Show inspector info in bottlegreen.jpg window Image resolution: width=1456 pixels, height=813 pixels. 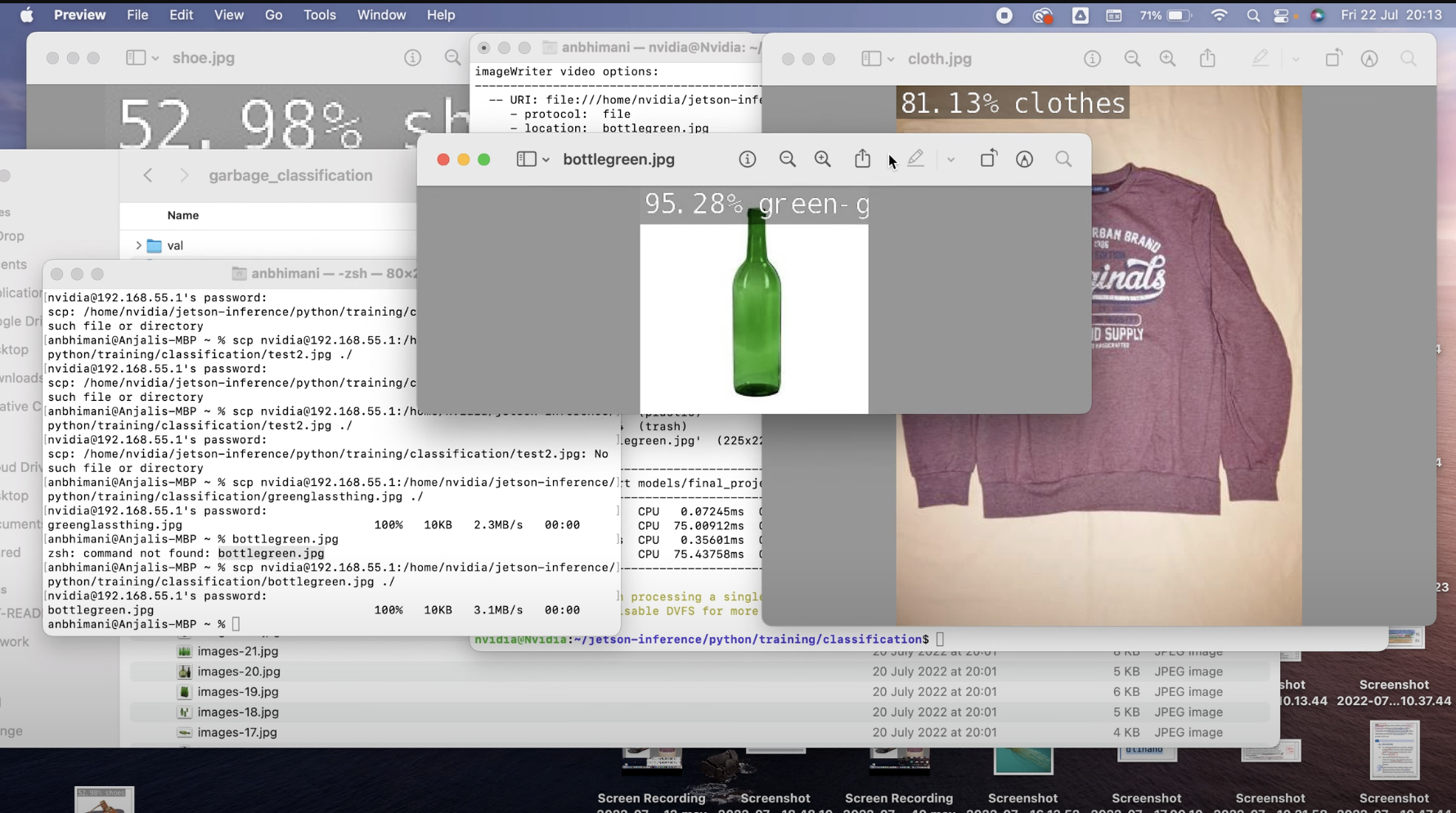click(747, 159)
